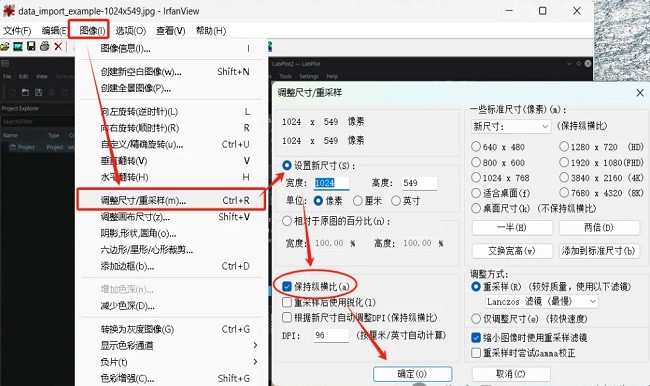The image size is (650, 386).
Task: Click the 宽度 field showing 1024
Action: click(x=331, y=183)
